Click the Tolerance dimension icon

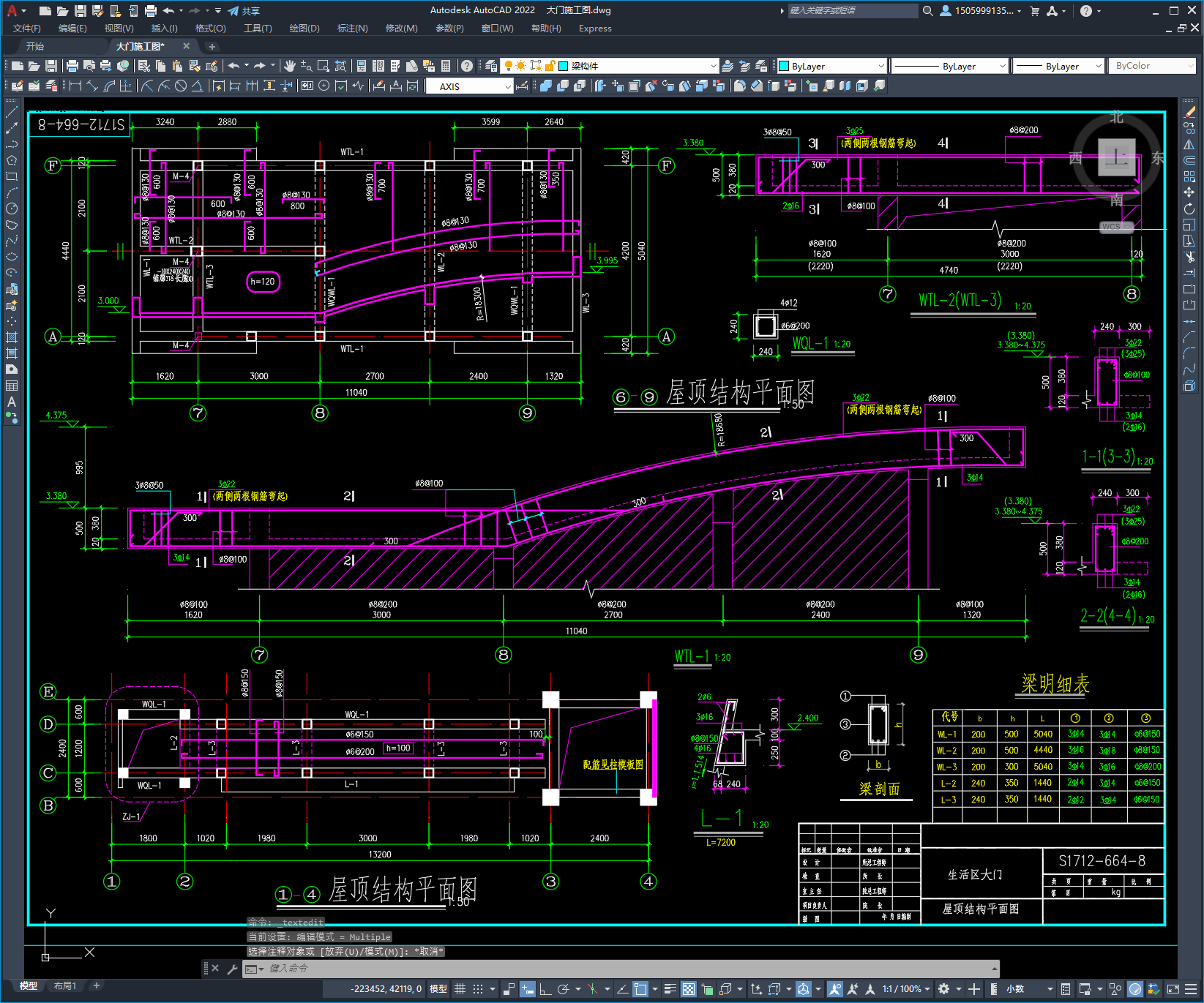[307, 86]
